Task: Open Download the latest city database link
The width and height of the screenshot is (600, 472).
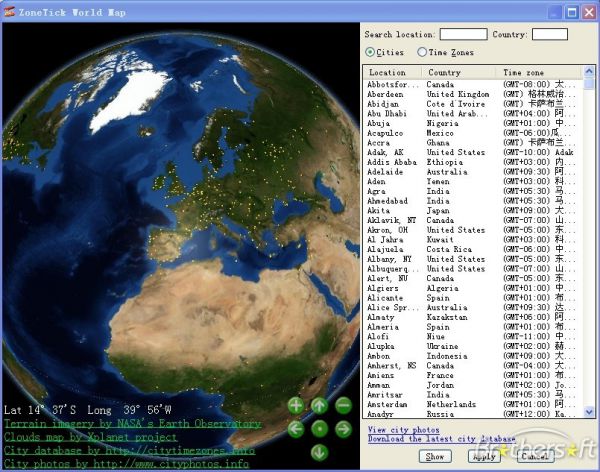Action: [442, 439]
